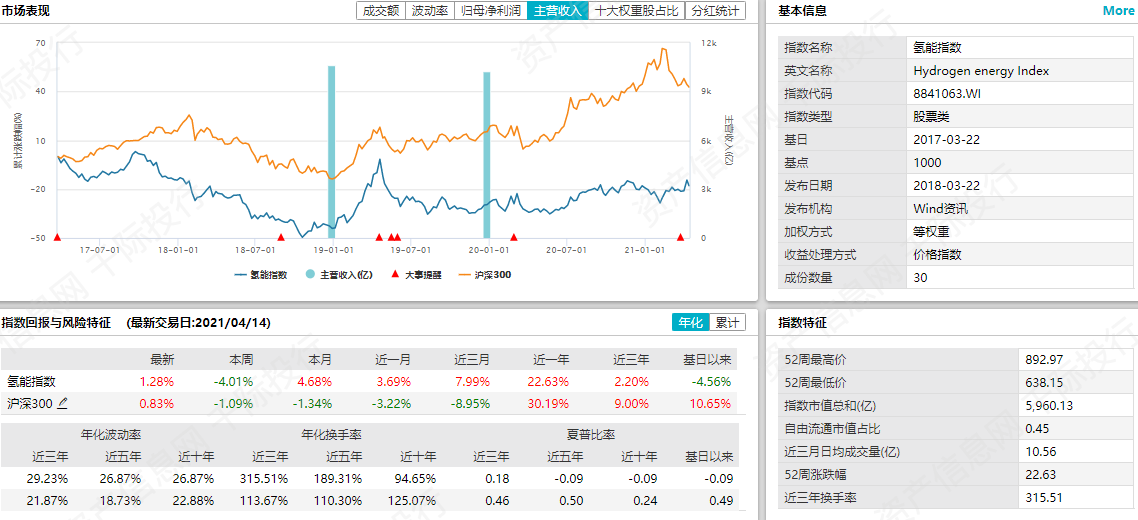Click the active 主营收入 tab
The height and width of the screenshot is (520, 1138).
coord(557,11)
